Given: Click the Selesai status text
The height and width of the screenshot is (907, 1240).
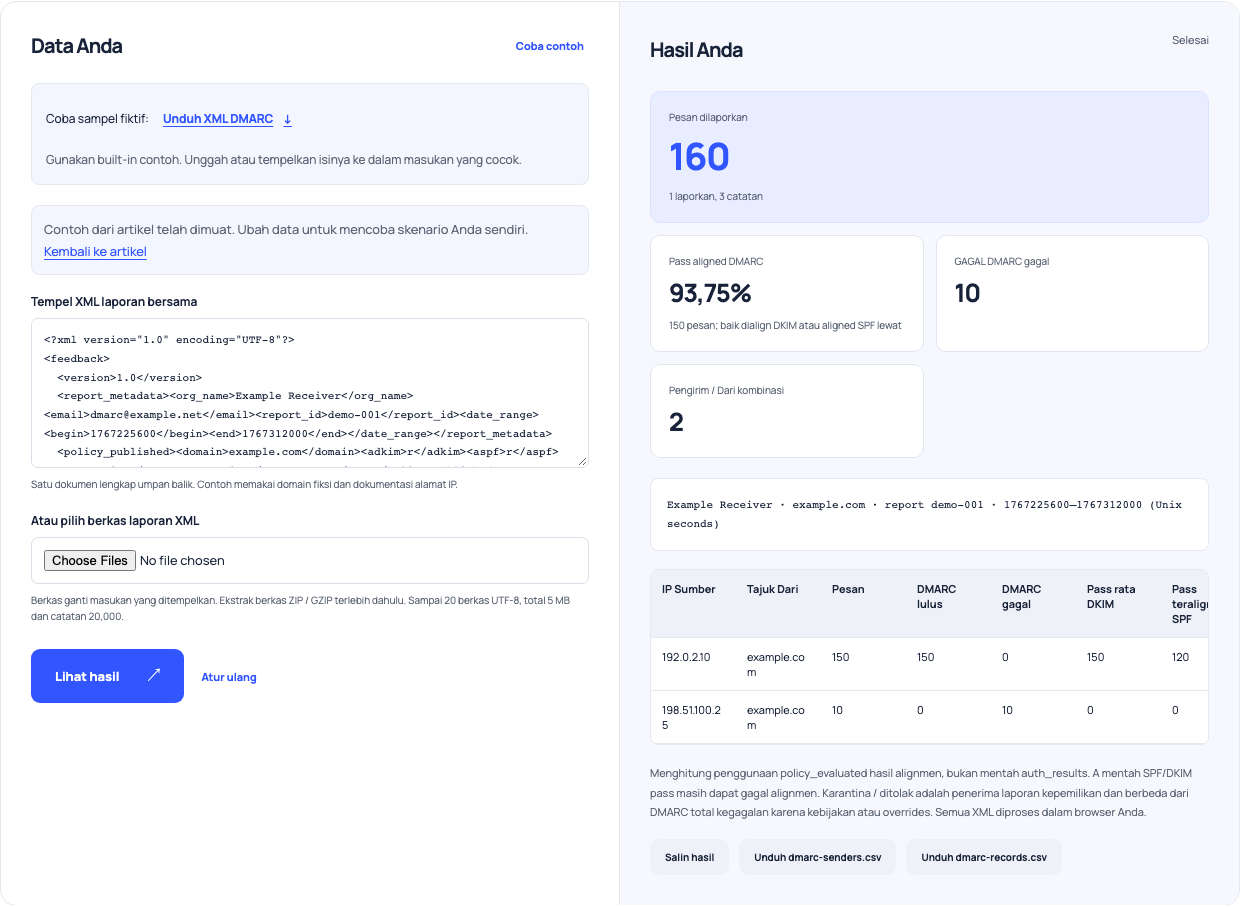Looking at the screenshot, I should tap(1190, 40).
